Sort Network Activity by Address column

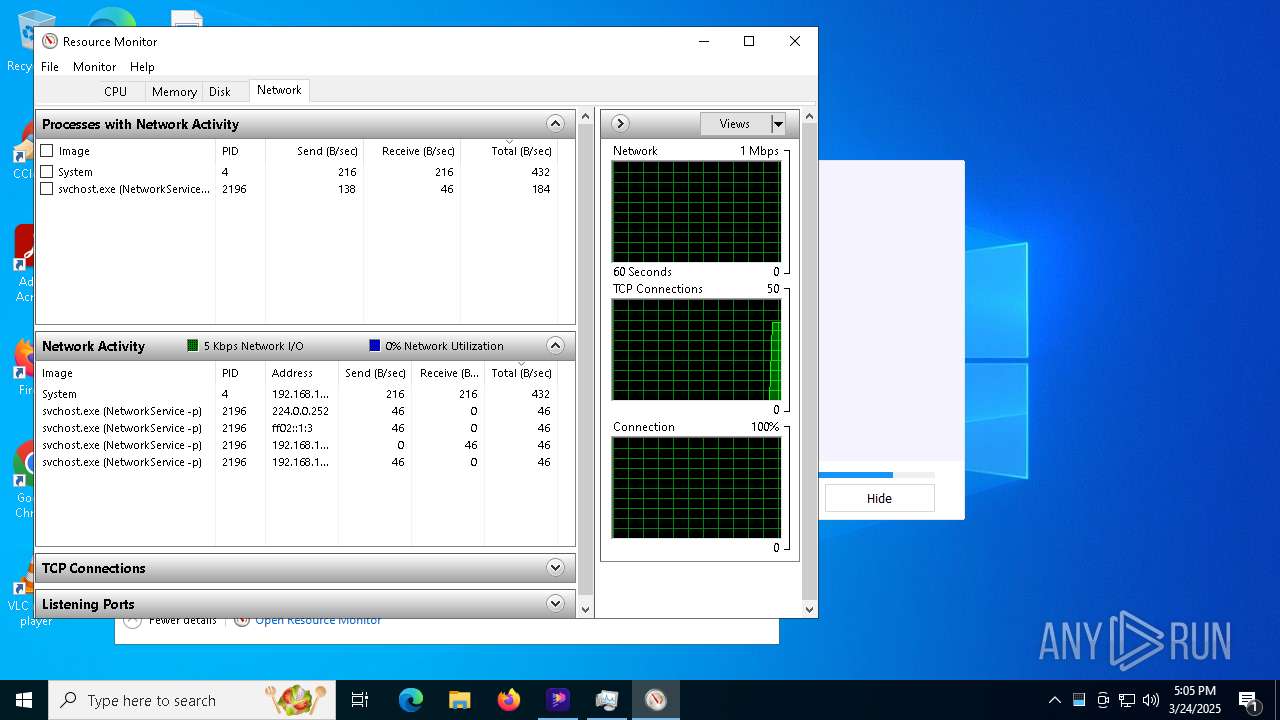pyautogui.click(x=302, y=373)
